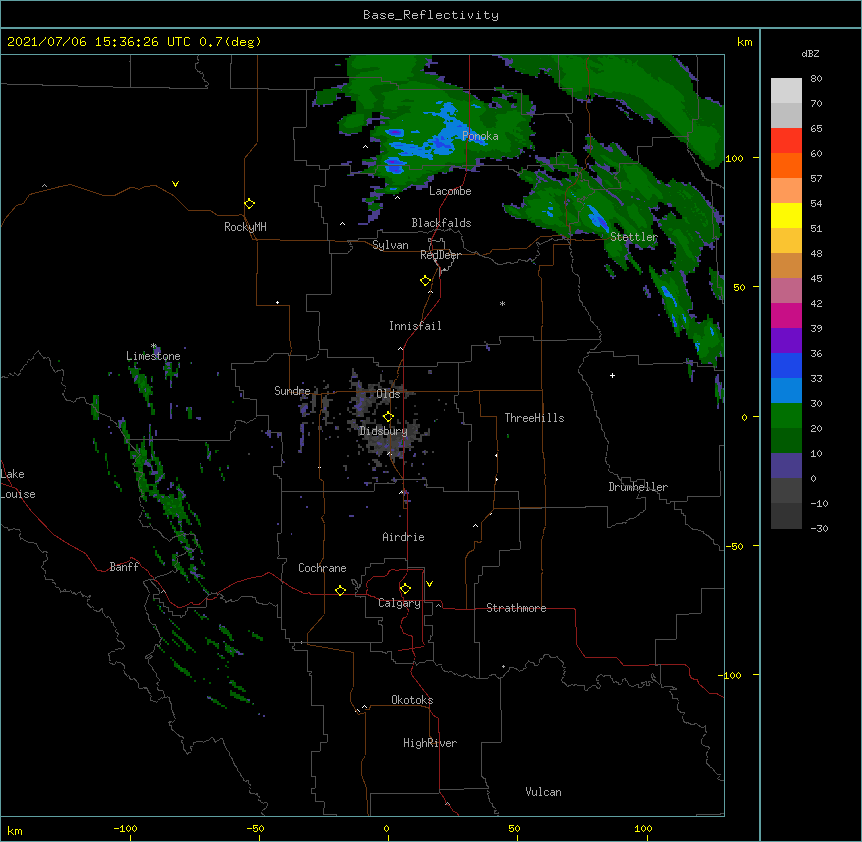This screenshot has height=842, width=862.
Task: Click the Drumheller label
Action: (x=638, y=487)
